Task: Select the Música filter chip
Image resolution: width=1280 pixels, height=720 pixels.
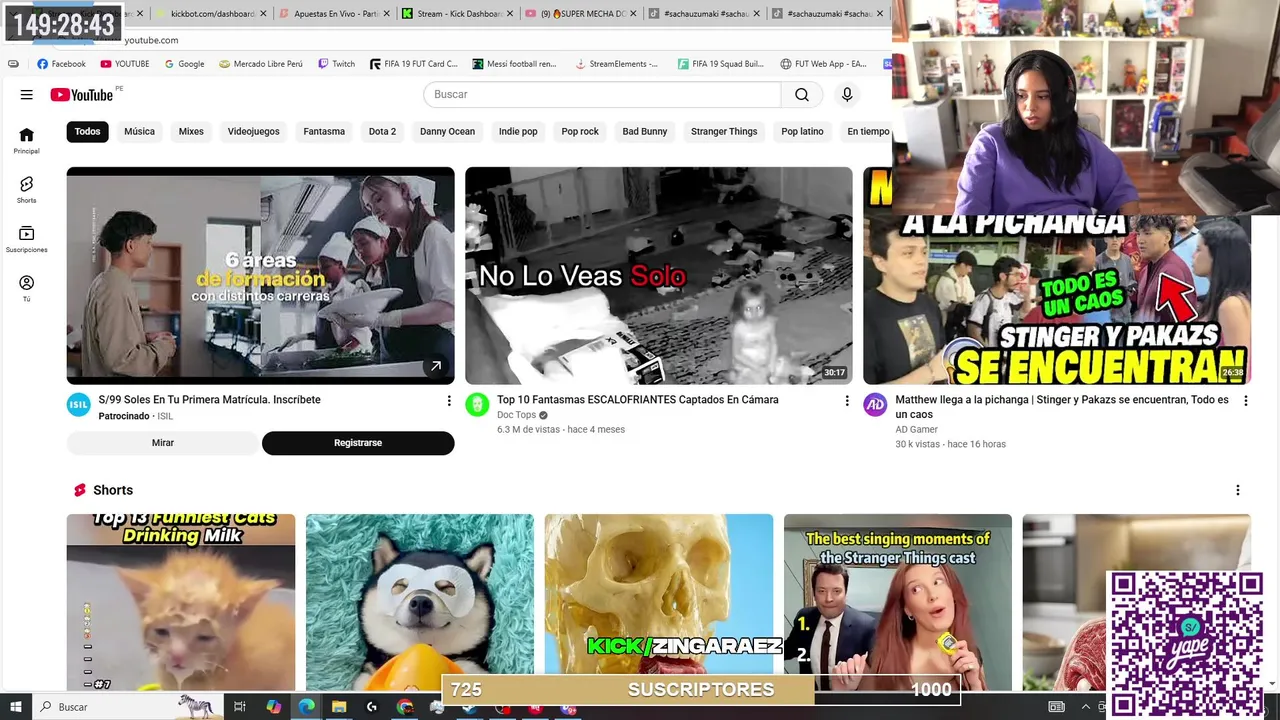Action: click(139, 131)
